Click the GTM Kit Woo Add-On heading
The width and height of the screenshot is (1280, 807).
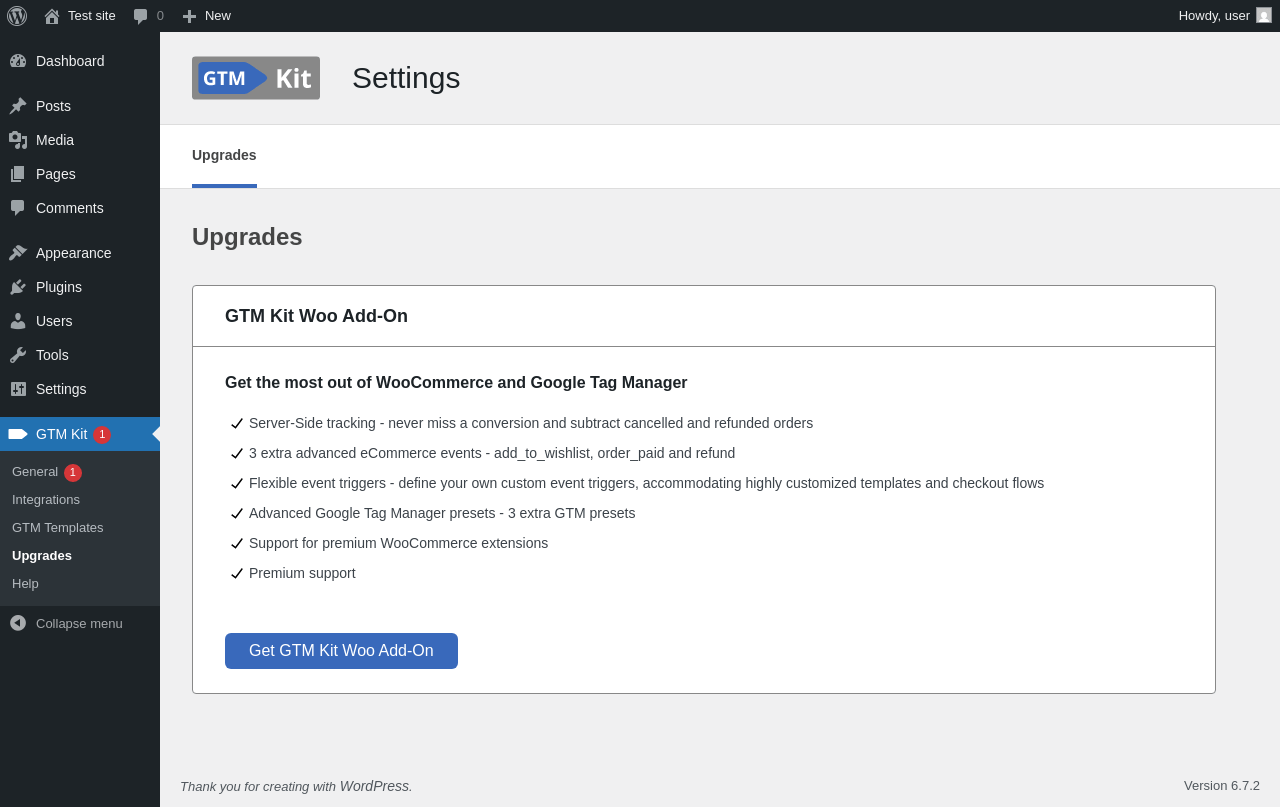tap(316, 316)
